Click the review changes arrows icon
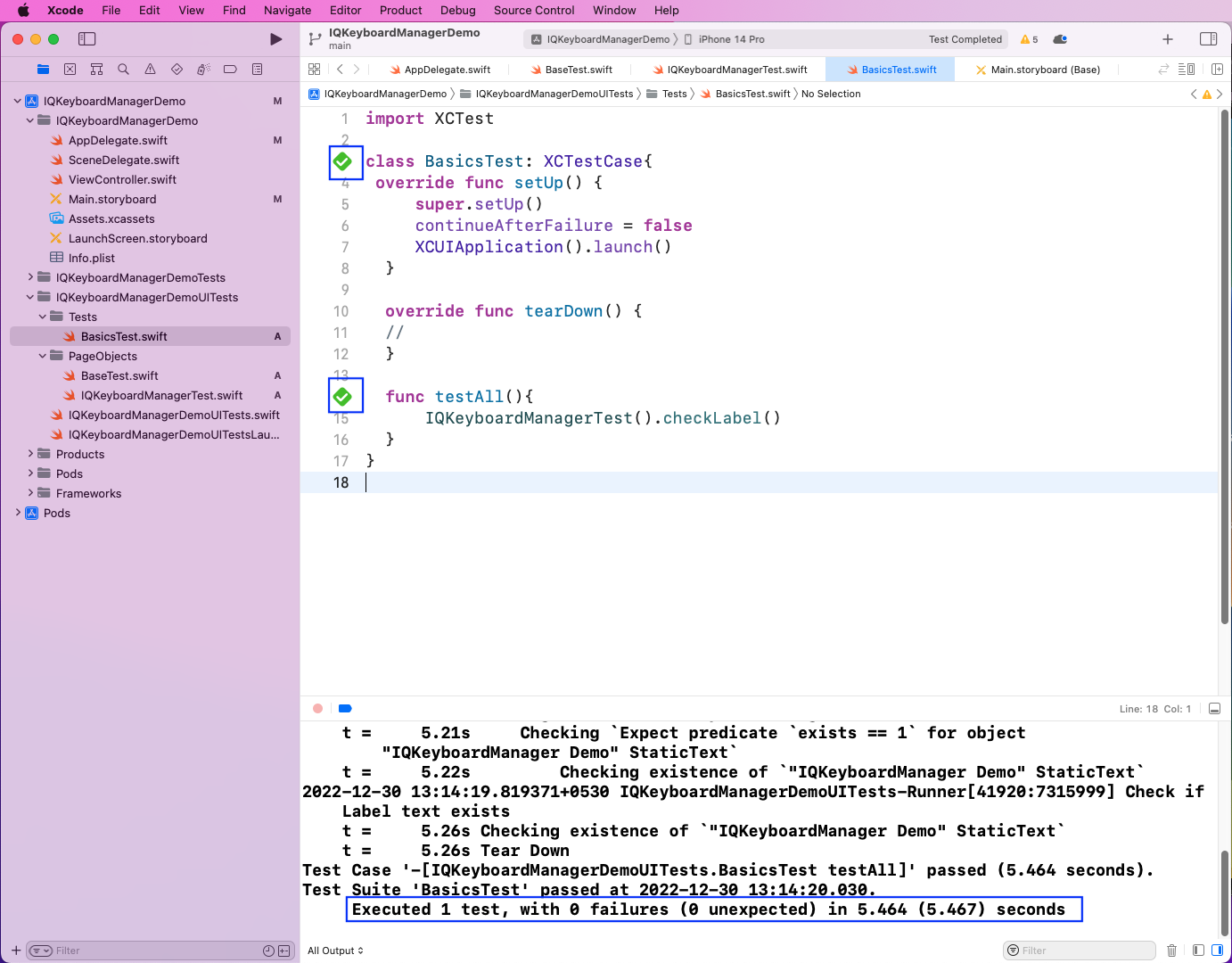This screenshot has height=963, width=1232. (x=1163, y=70)
